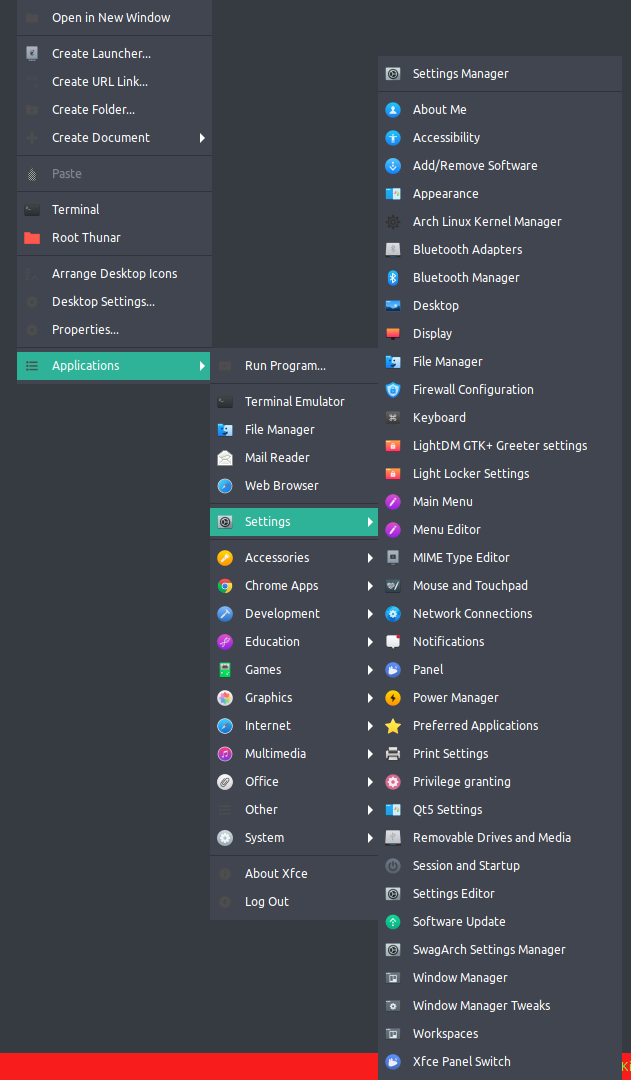Select the Web Browser globe icon
This screenshot has width=631, height=1080.
pos(224,485)
